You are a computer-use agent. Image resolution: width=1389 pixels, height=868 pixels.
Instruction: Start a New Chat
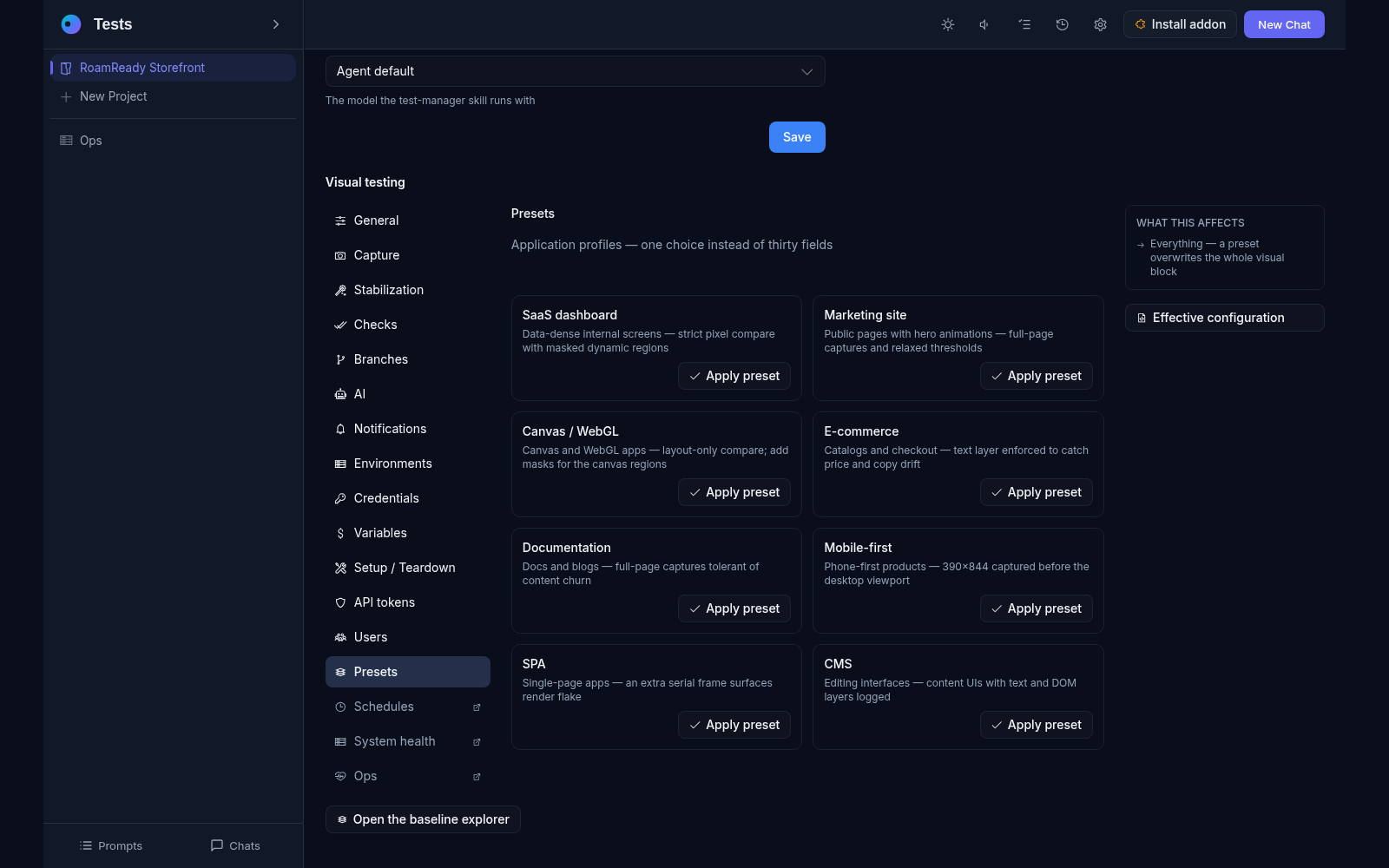1284,24
